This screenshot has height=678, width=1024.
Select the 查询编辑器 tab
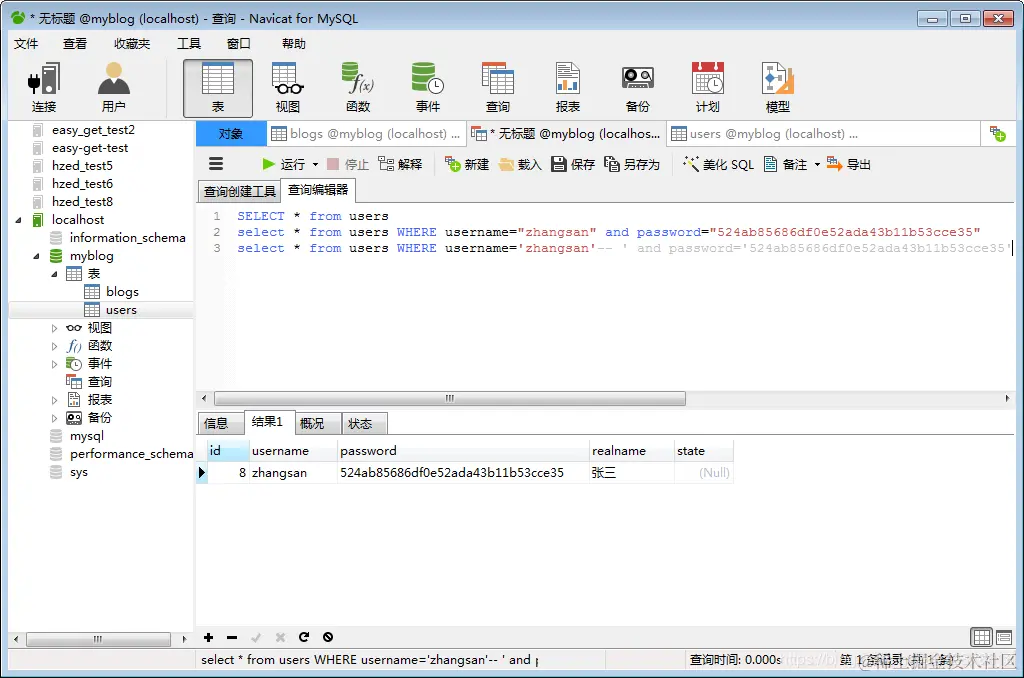[318, 189]
